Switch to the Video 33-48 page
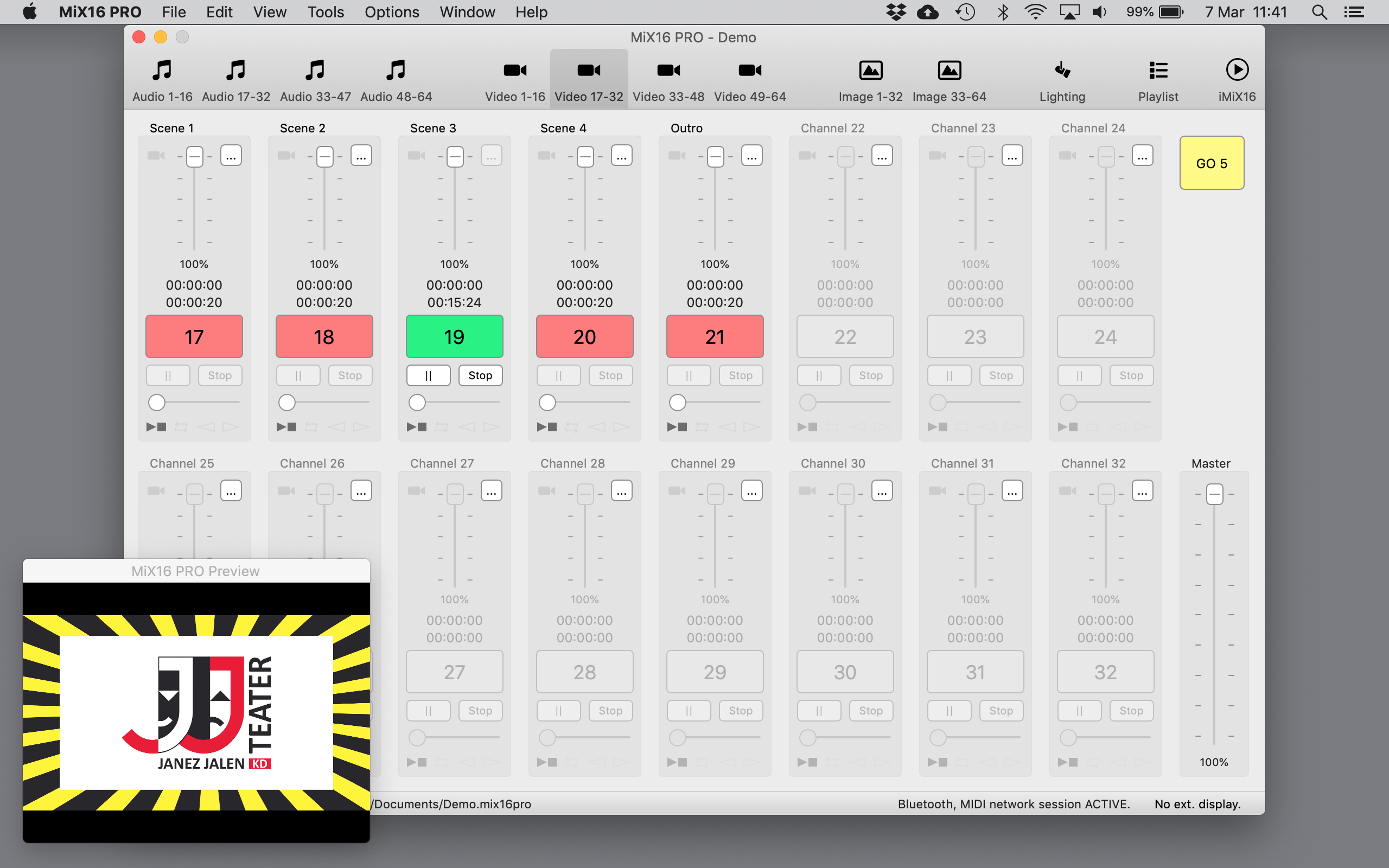 [x=668, y=80]
